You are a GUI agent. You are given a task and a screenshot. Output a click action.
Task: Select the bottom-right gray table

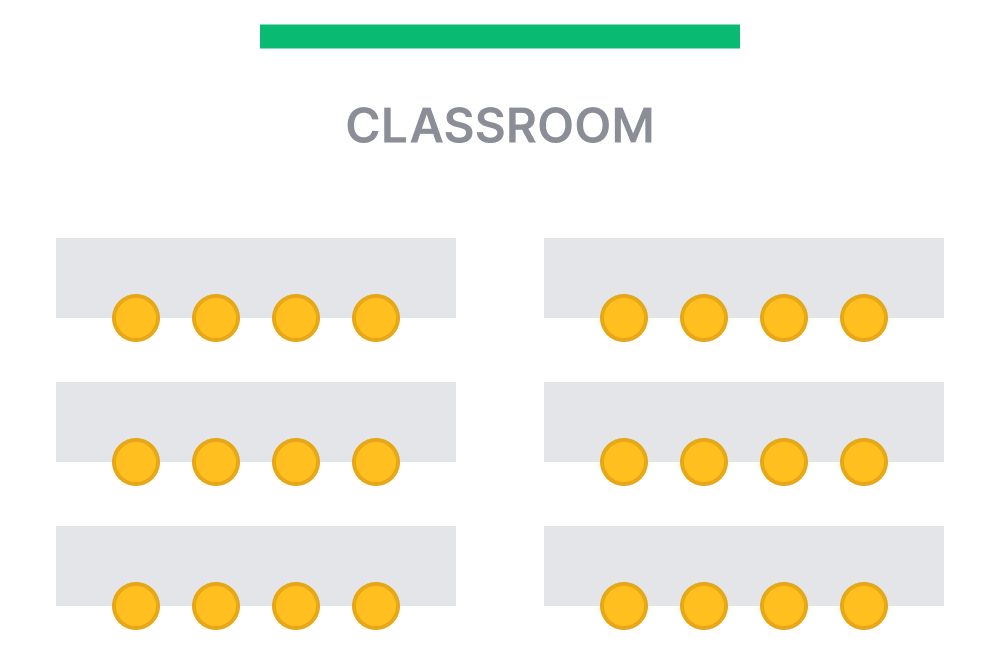(744, 566)
